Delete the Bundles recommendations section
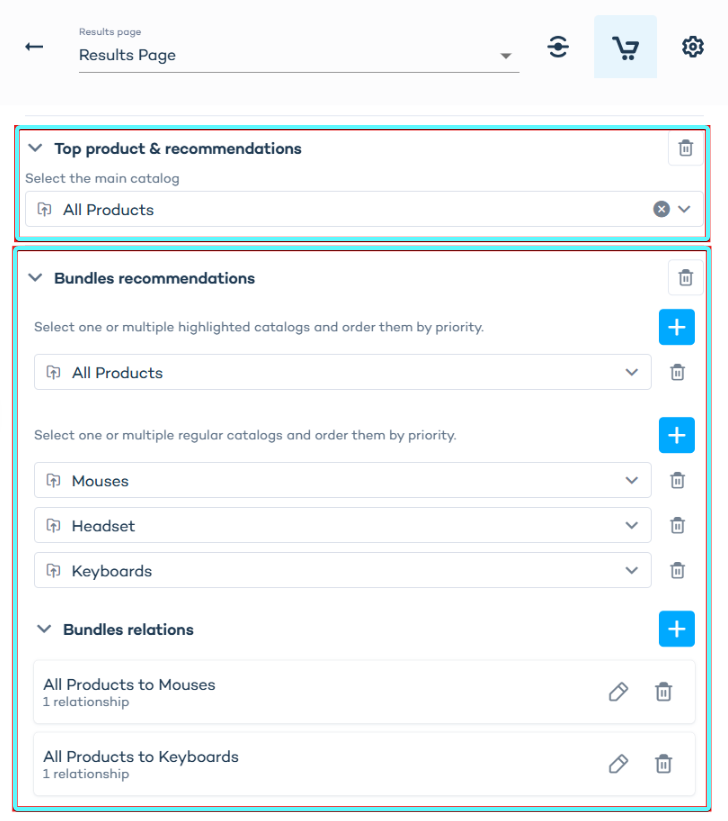This screenshot has width=728, height=821. point(686,278)
